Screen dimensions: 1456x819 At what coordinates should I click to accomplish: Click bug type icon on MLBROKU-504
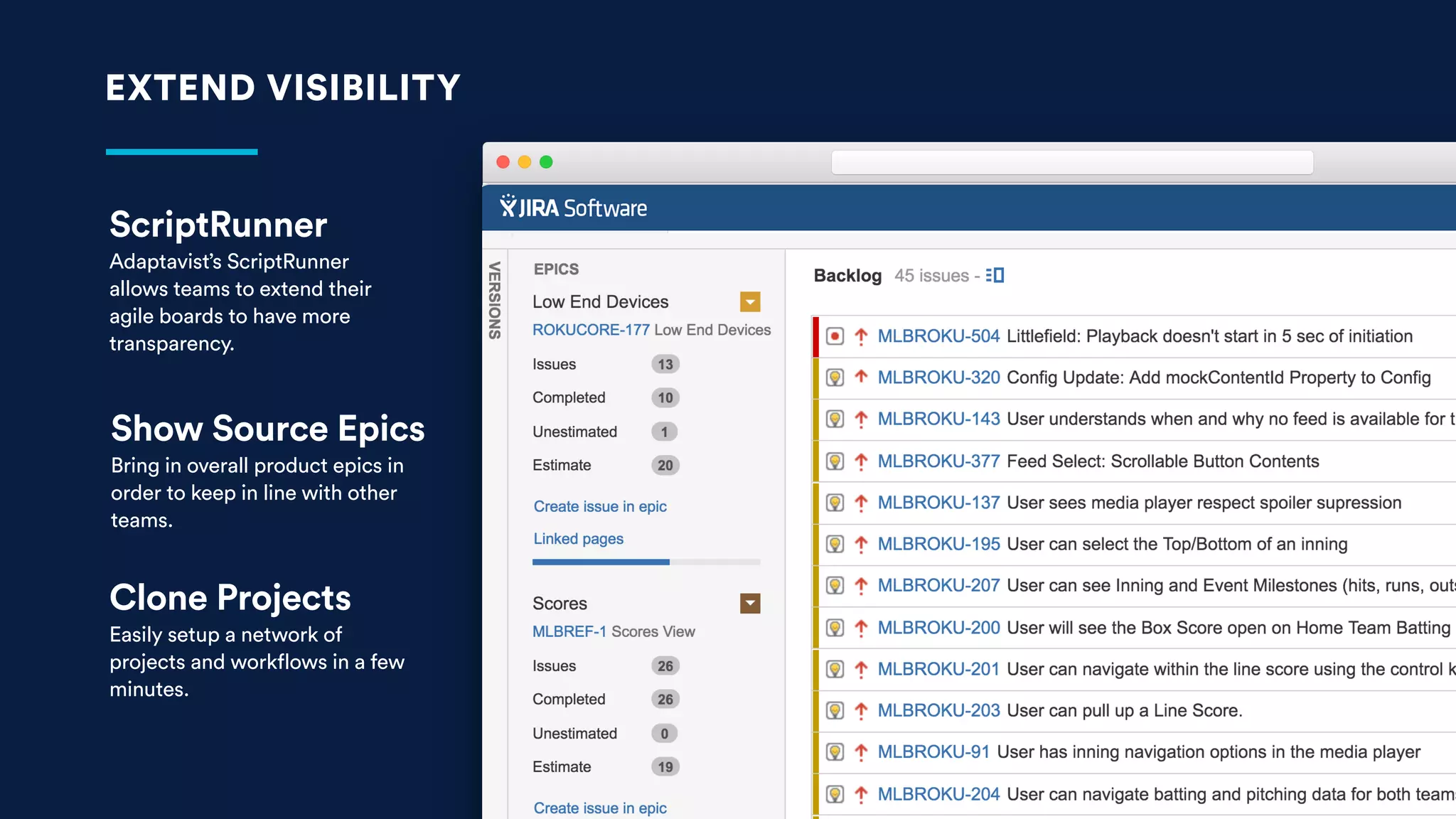[835, 336]
